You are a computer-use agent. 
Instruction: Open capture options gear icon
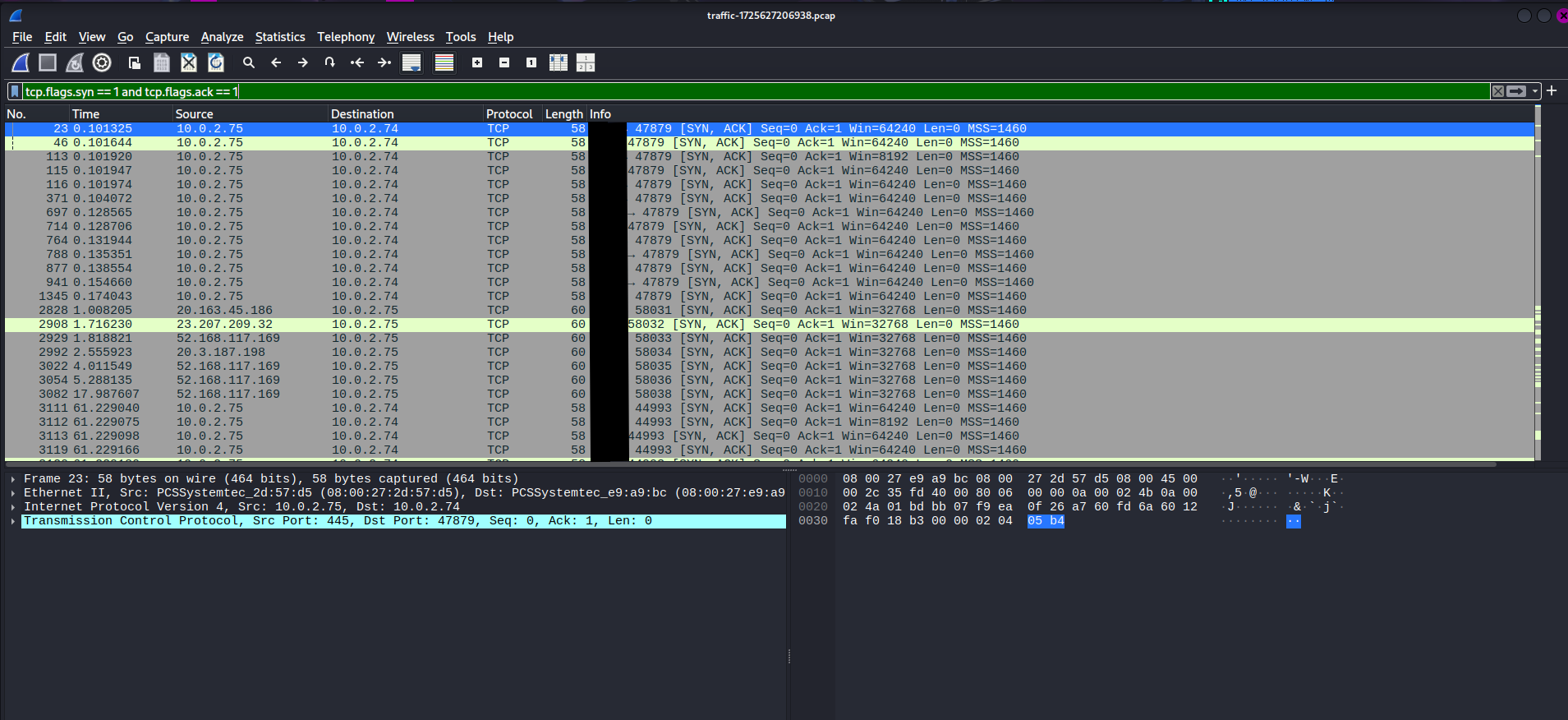pyautogui.click(x=102, y=62)
